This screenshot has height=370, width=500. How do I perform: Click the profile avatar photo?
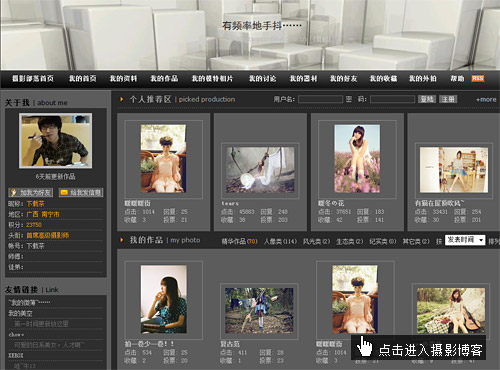56,141
